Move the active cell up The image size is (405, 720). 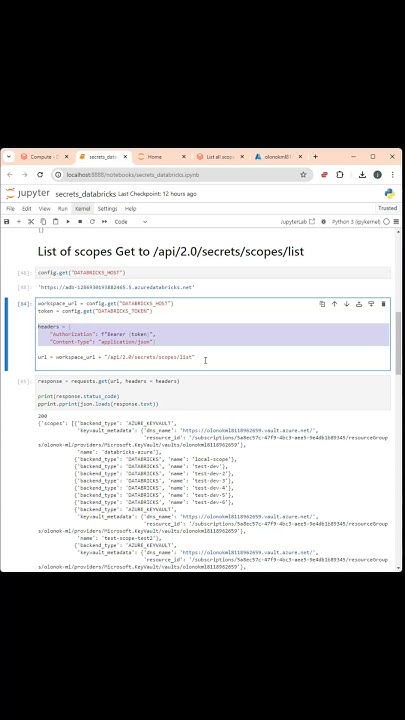[x=334, y=304]
